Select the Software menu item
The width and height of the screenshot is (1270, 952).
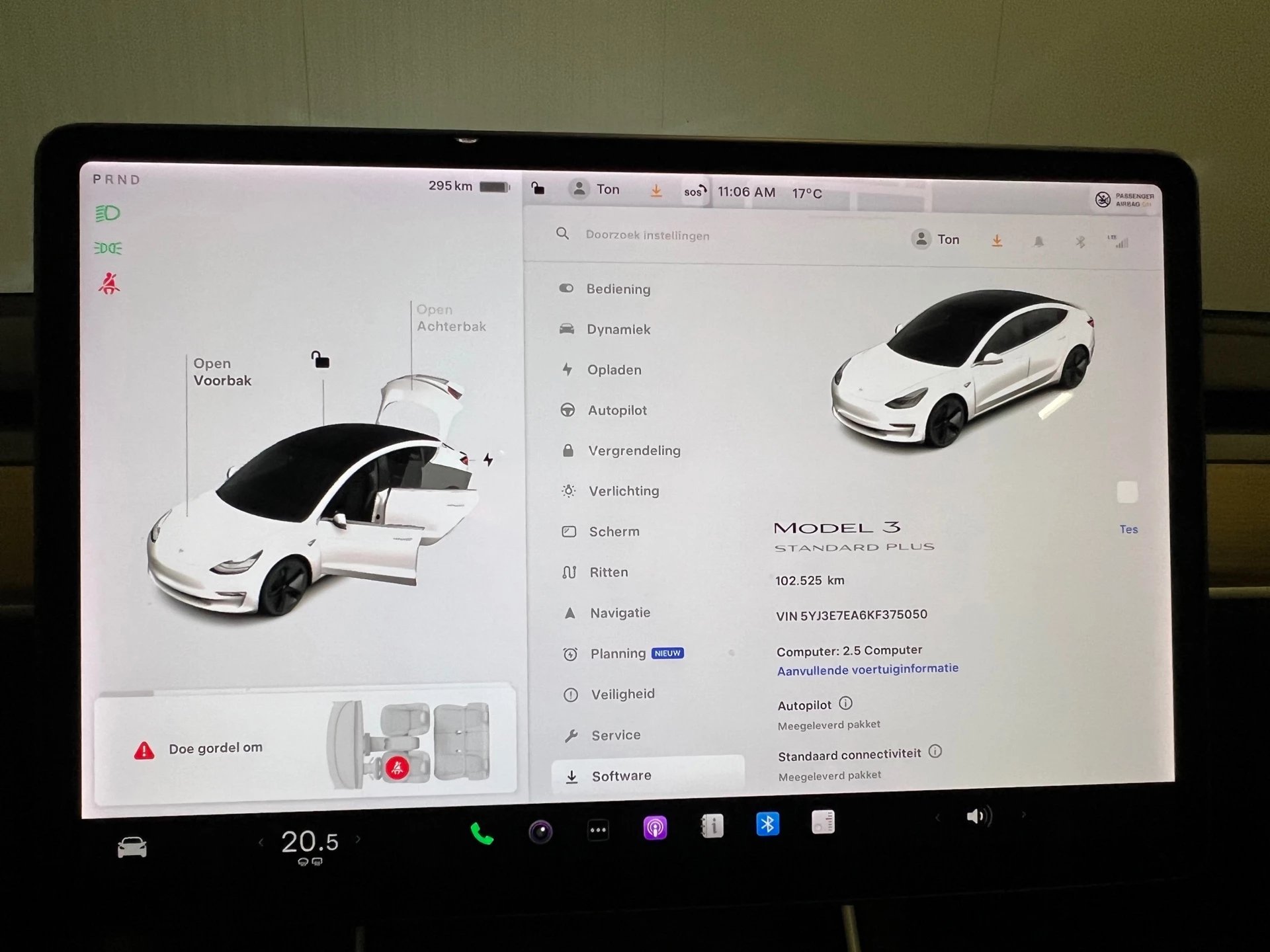click(x=648, y=775)
